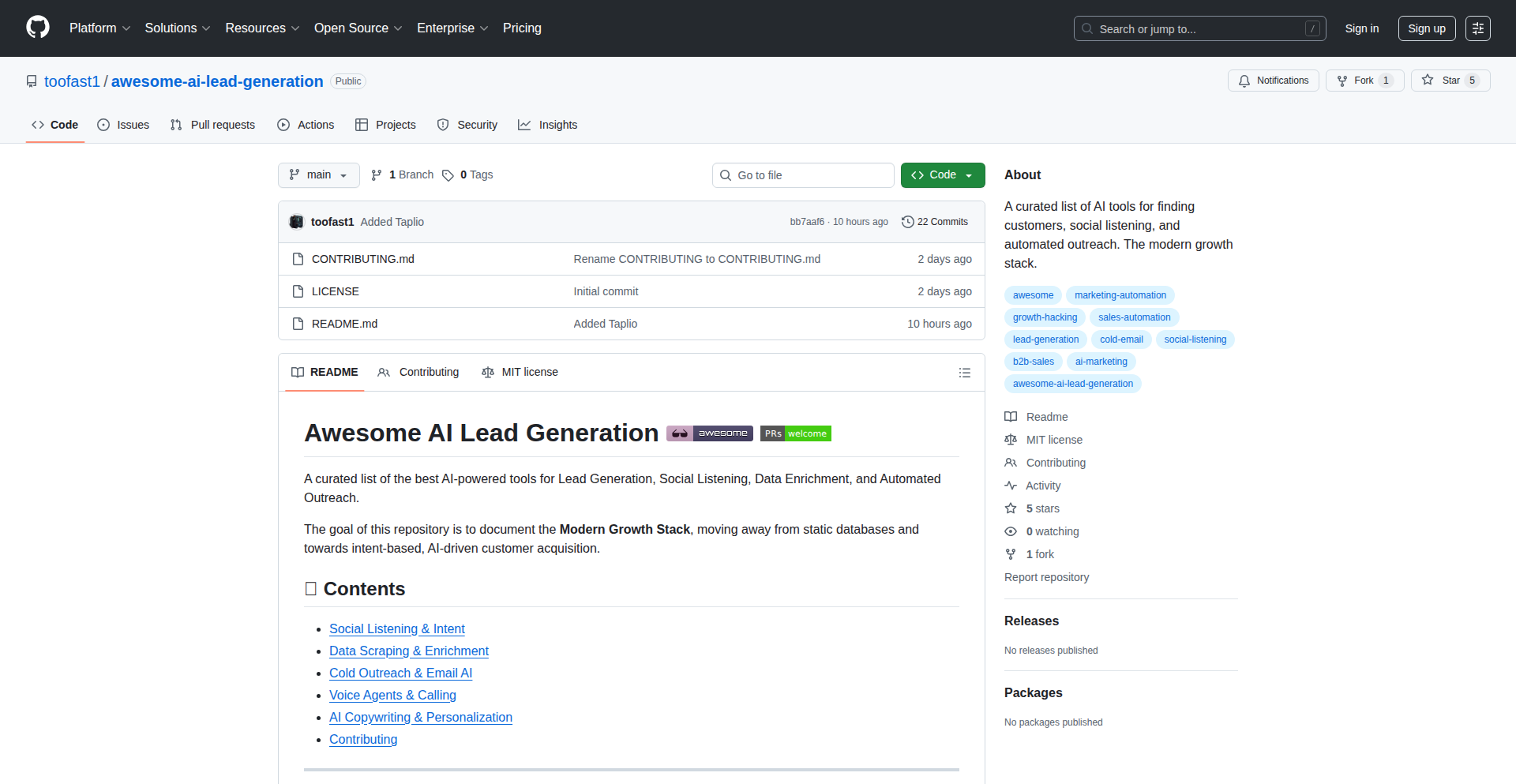Fork the repository using Fork button
Screen dimensions: 1516x784
[1363, 81]
